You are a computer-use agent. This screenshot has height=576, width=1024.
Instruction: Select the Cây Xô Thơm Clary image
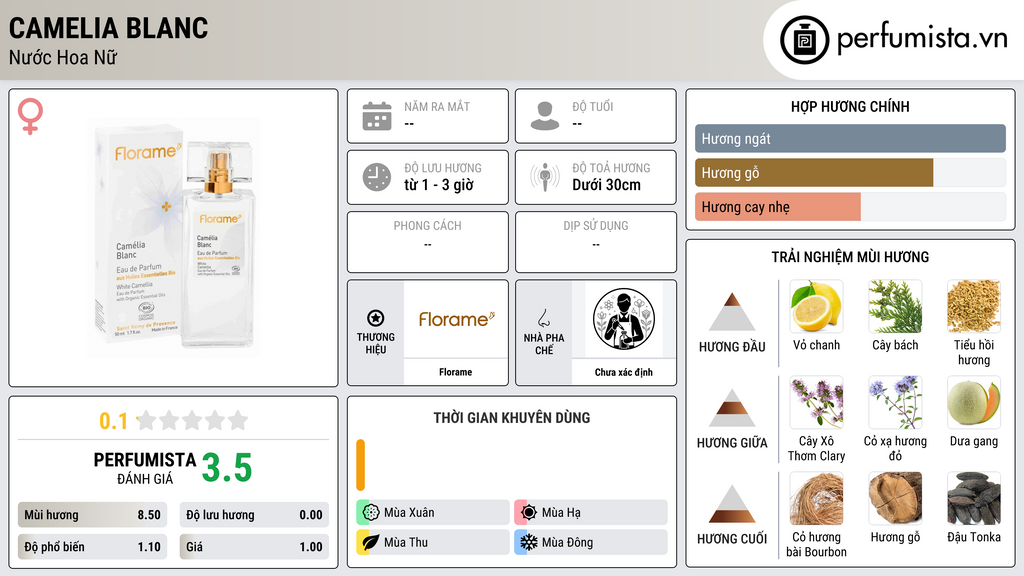coord(816,402)
